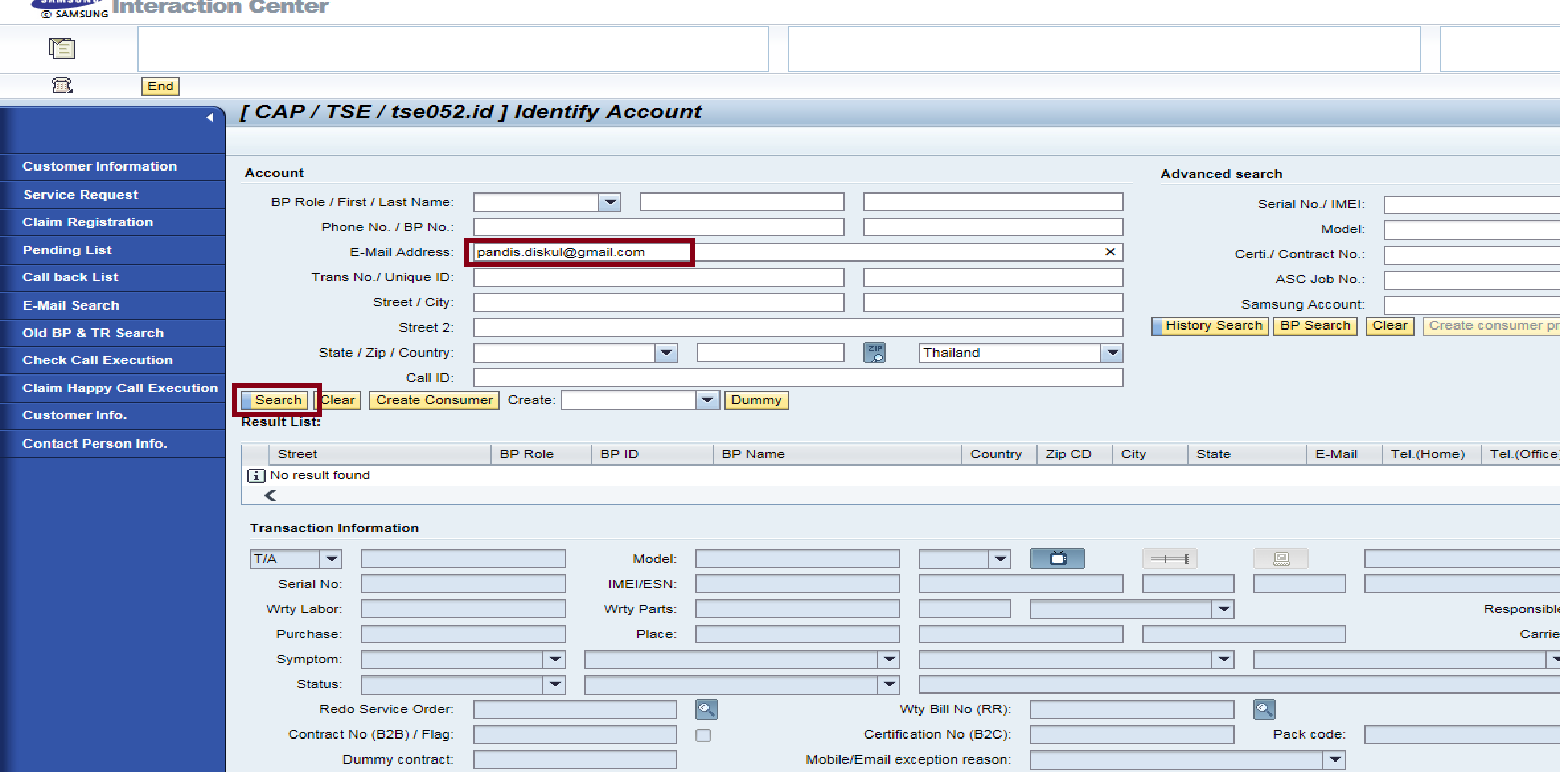
Task: Click the Samsung Account input field
Action: click(1472, 305)
